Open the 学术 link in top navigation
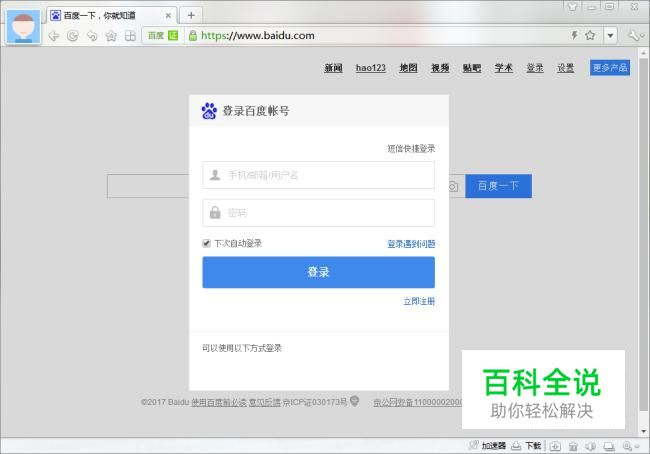 pos(504,68)
